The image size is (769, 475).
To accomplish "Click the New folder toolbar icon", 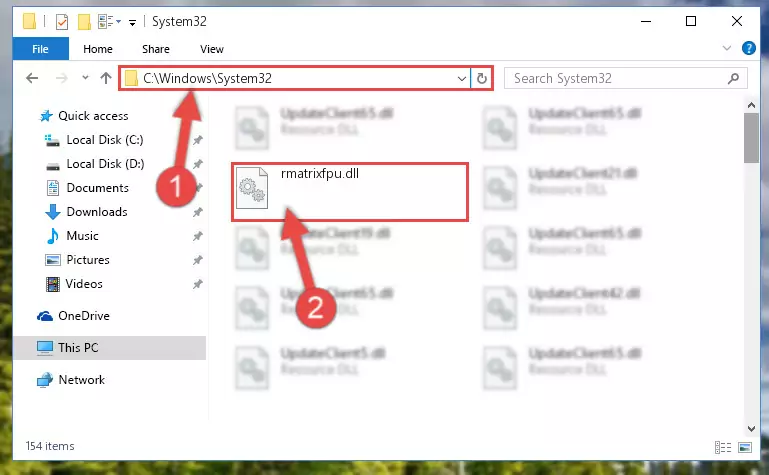I will [x=84, y=22].
